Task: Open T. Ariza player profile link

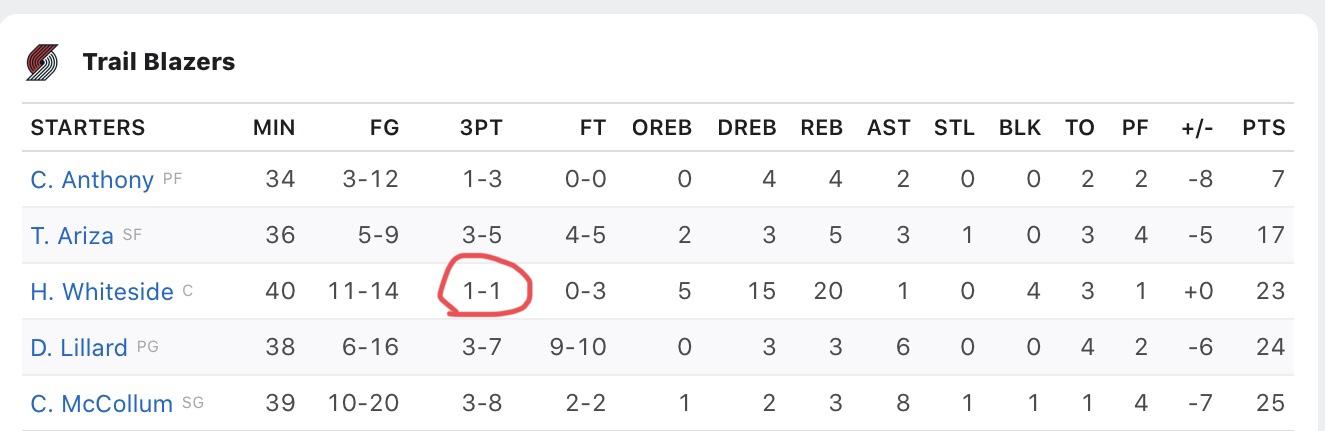Action: 72,236
